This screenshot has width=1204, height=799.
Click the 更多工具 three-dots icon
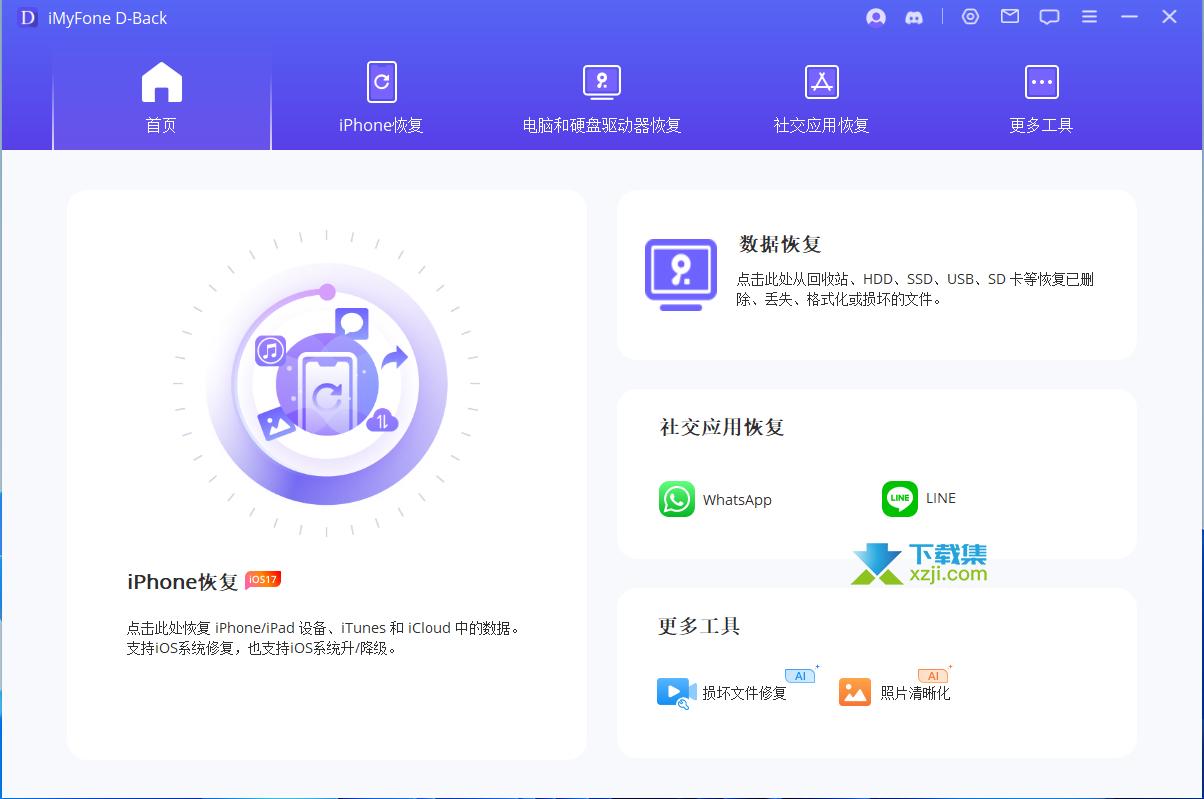(1042, 82)
